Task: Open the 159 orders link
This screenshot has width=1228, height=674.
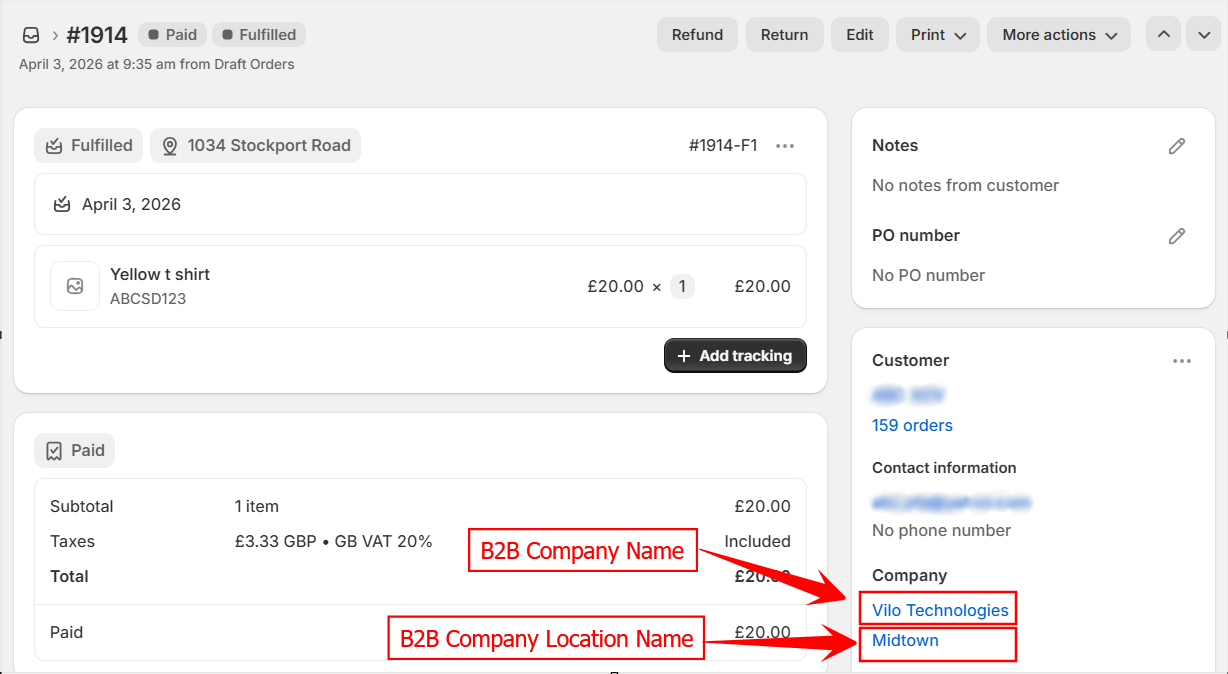Action: pyautogui.click(x=912, y=425)
